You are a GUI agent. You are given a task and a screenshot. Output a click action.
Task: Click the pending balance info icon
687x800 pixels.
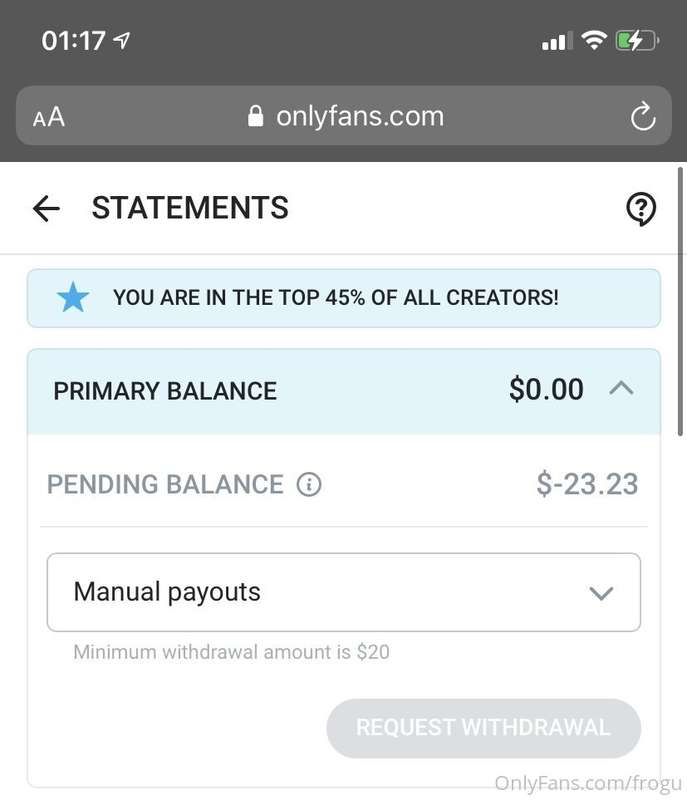point(309,485)
